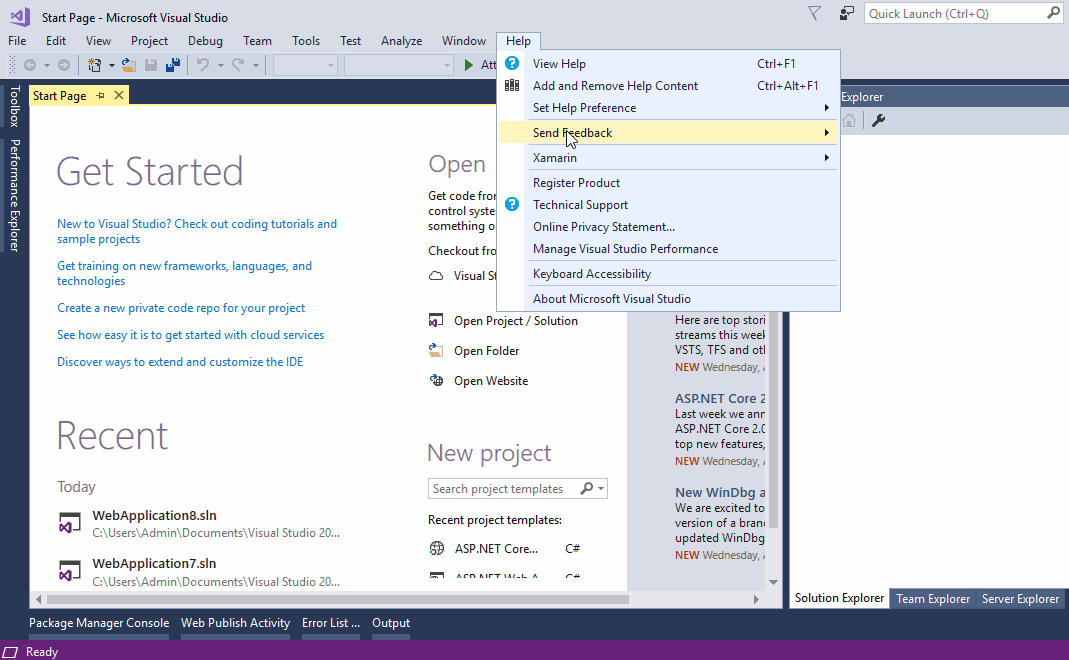This screenshot has width=1069, height=660.
Task: Pin the Start Page tab
Action: (x=100, y=95)
